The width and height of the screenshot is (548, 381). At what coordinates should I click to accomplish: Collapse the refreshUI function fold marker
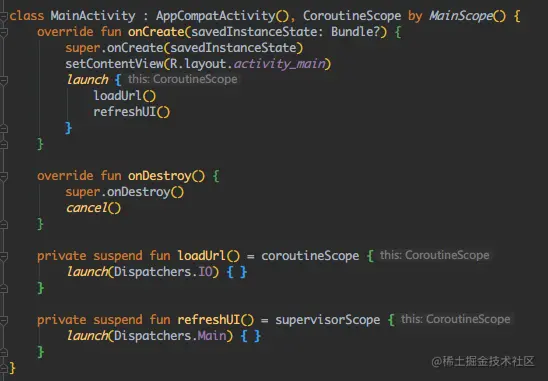[x=3, y=320]
